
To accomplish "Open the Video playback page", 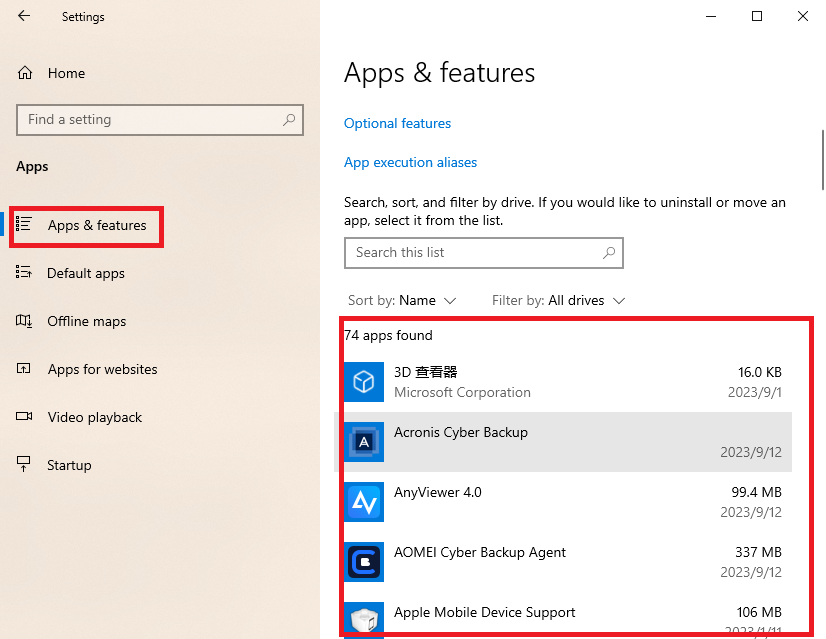I will (x=95, y=417).
